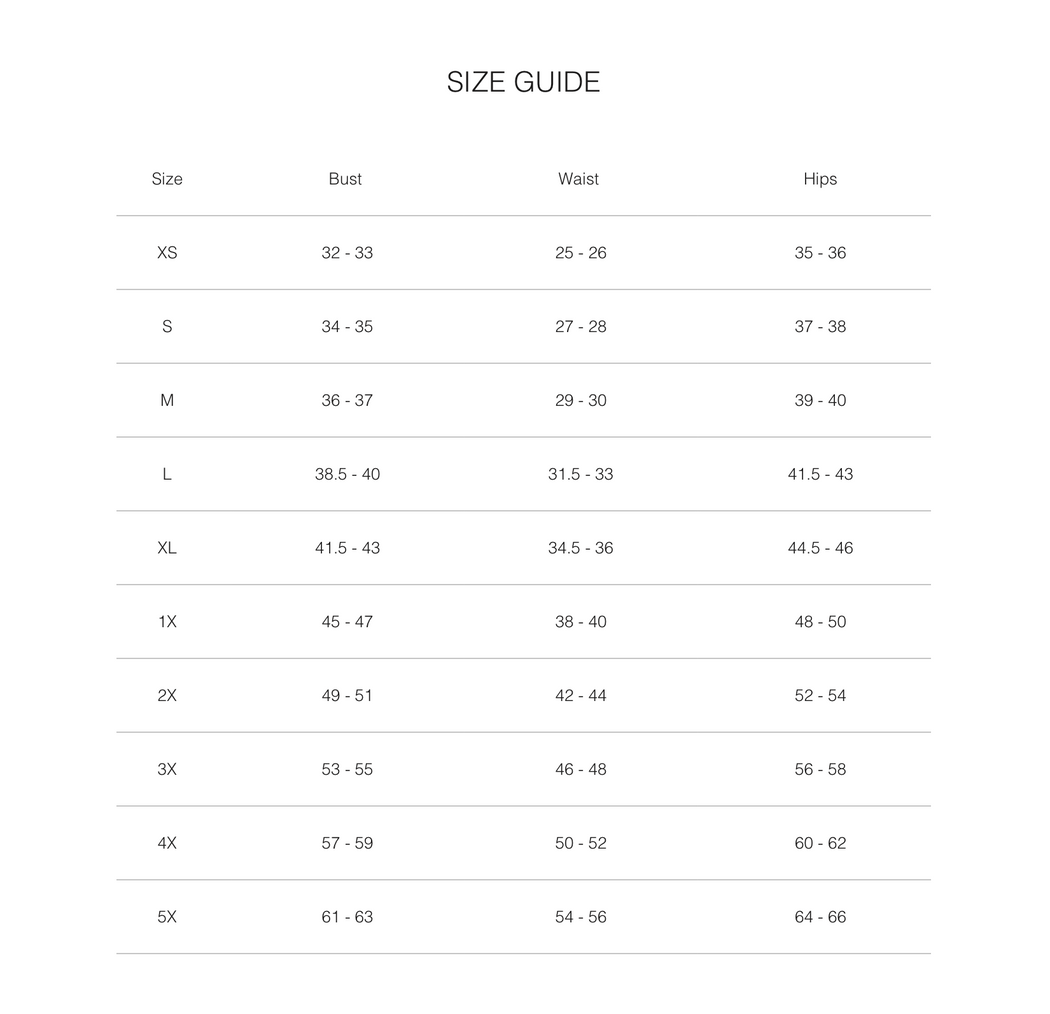Click the 5X bust value 61 - 63
Screen dimensions: 1050x1014
point(347,917)
